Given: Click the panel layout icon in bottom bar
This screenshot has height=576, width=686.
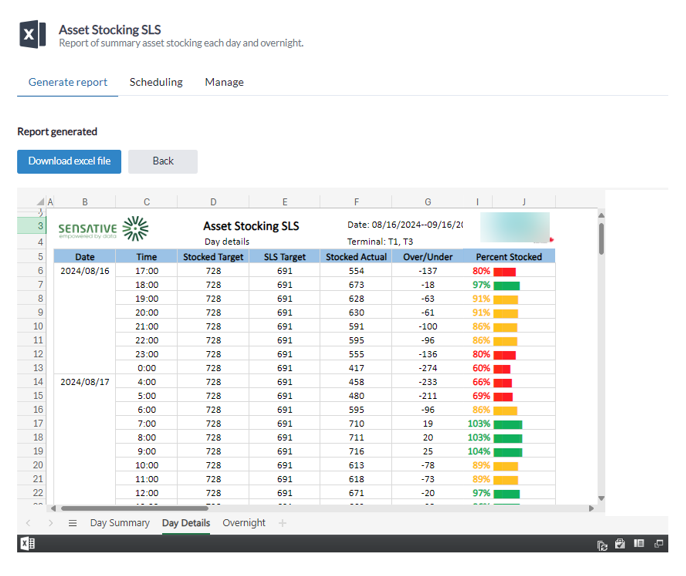Looking at the screenshot, I should point(639,543).
